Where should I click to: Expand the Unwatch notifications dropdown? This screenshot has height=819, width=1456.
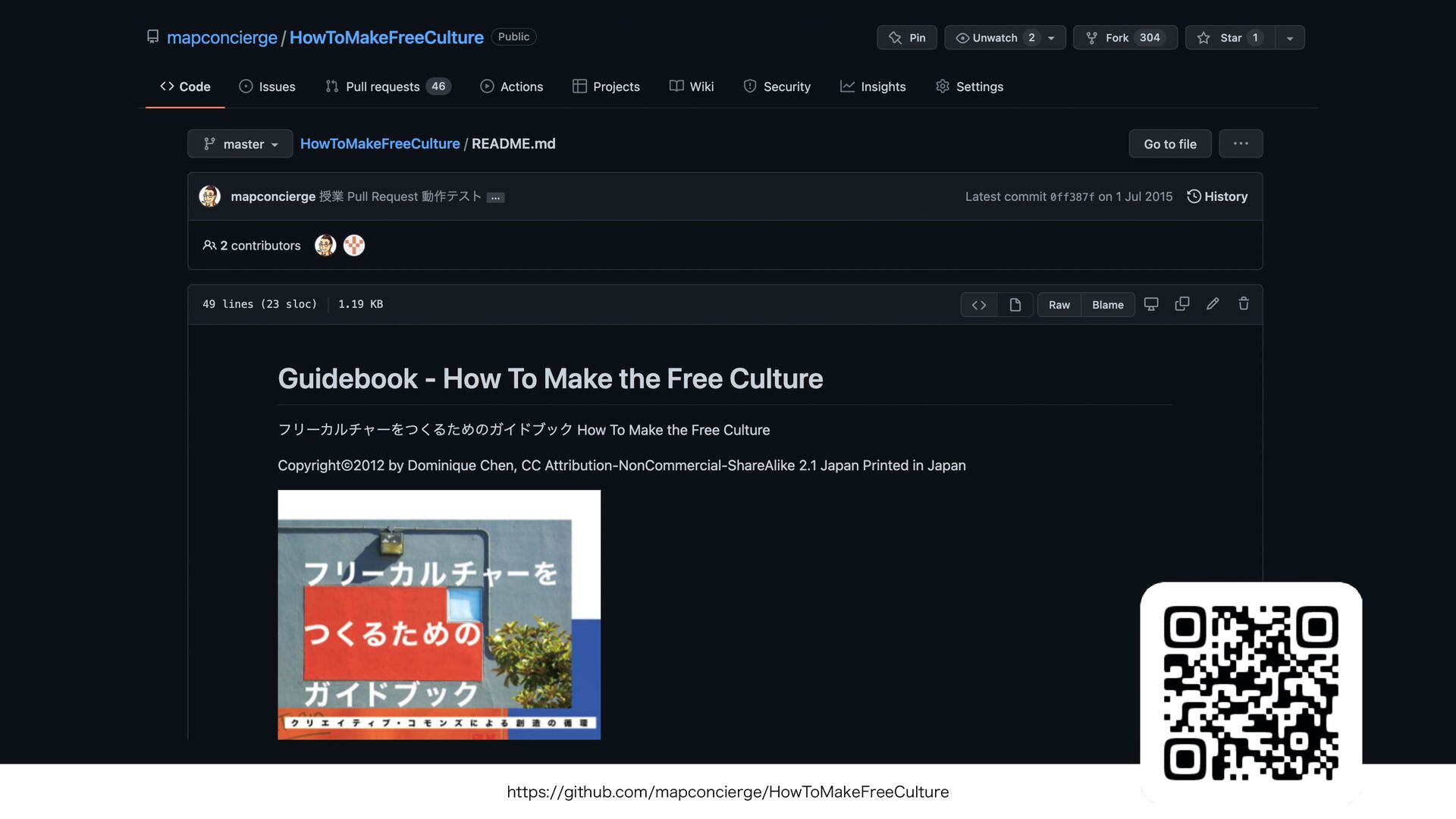point(1051,38)
